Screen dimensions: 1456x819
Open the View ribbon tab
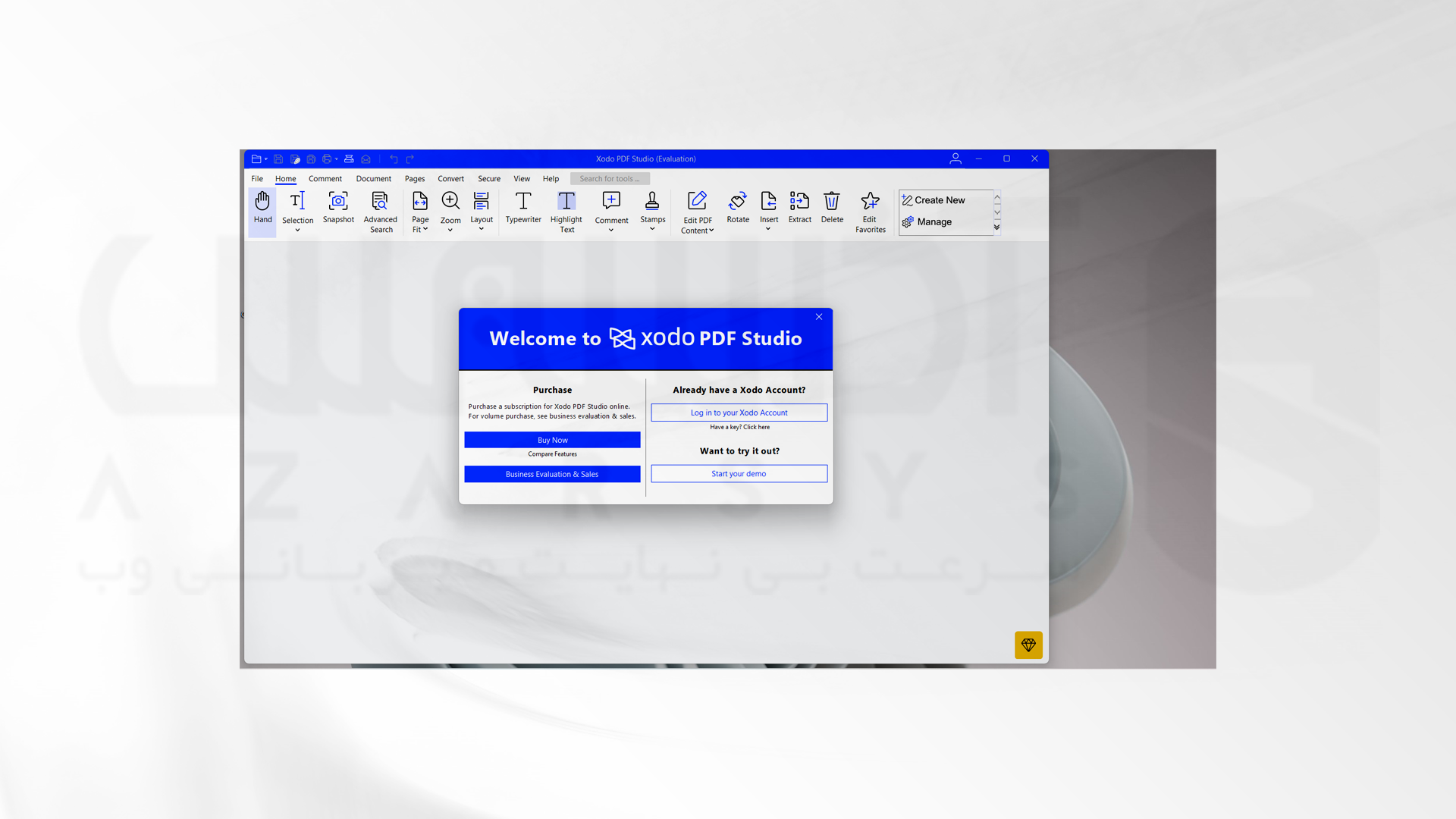pos(522,179)
